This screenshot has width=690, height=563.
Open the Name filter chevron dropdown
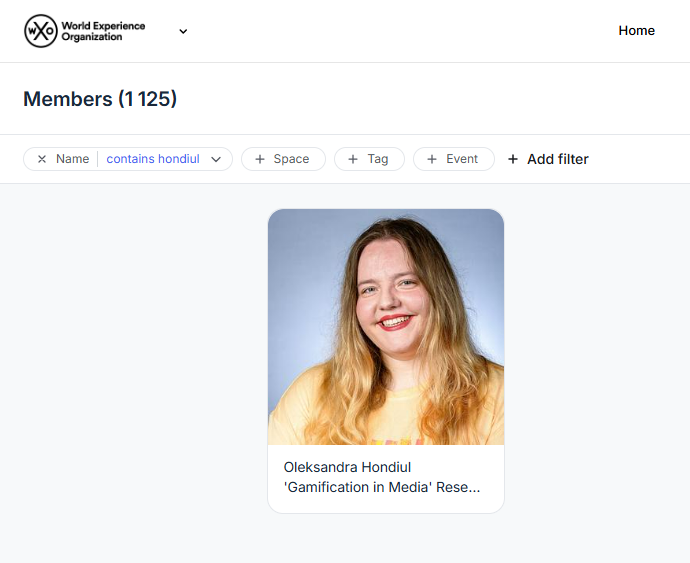[x=216, y=159]
